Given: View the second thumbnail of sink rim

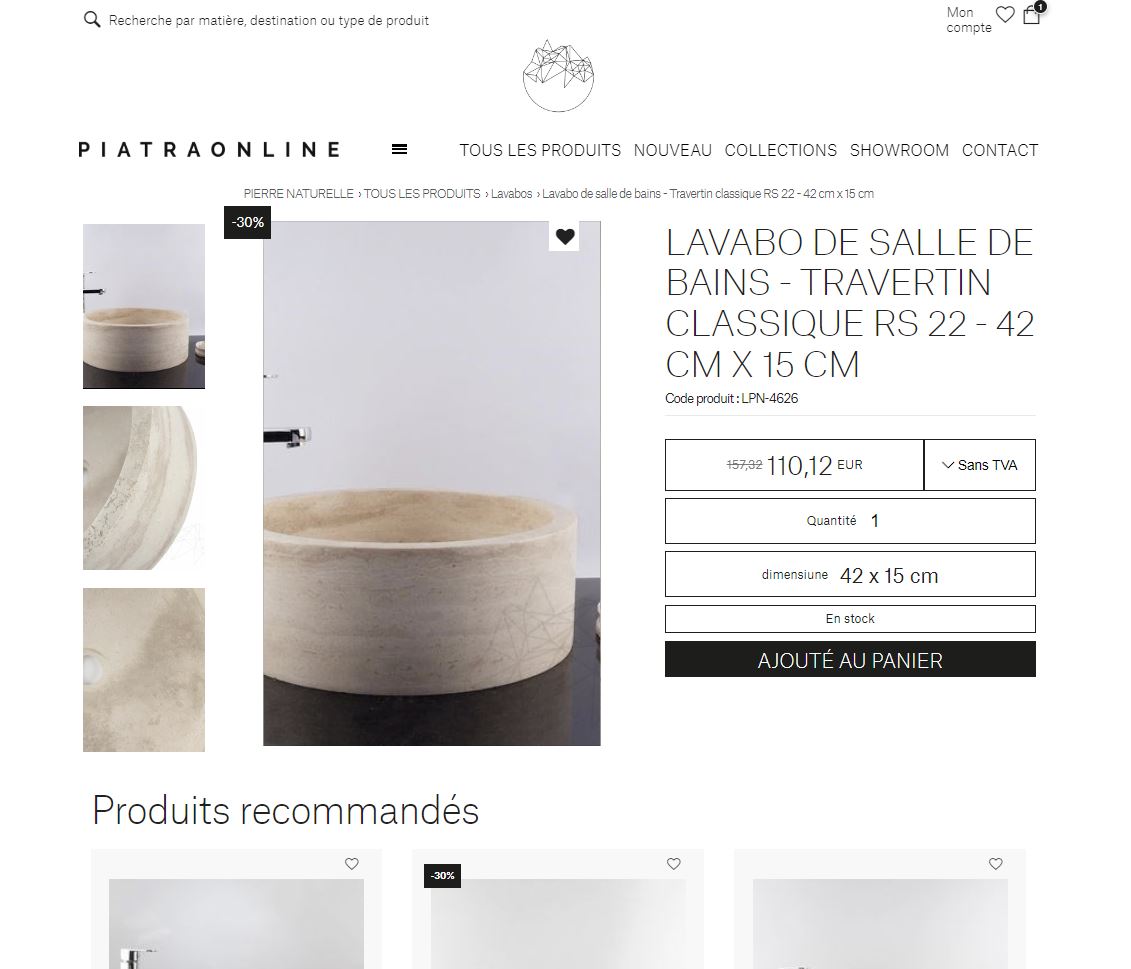Looking at the screenshot, I should [144, 488].
